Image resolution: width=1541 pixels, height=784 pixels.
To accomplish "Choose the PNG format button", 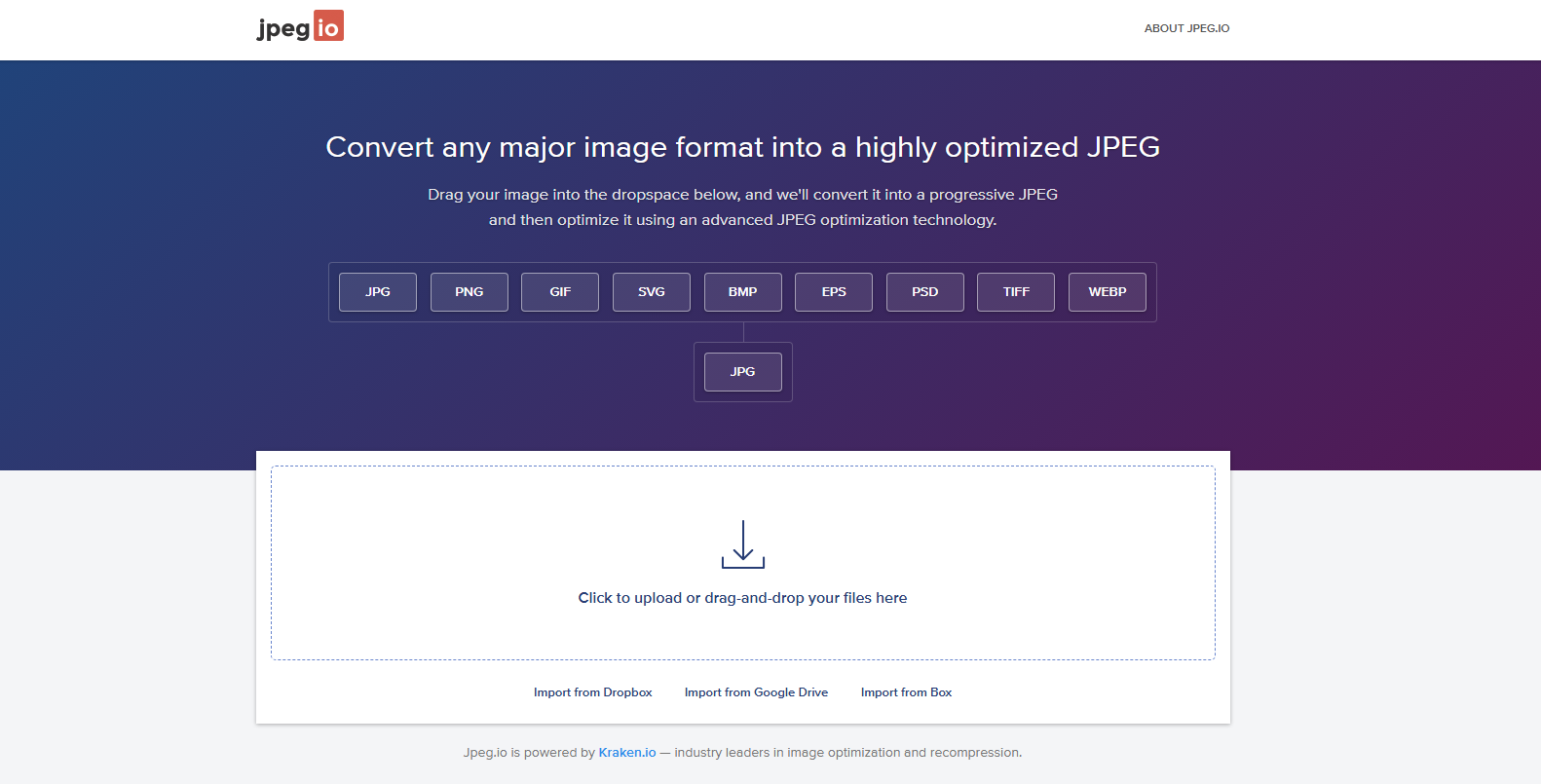I will pyautogui.click(x=469, y=292).
